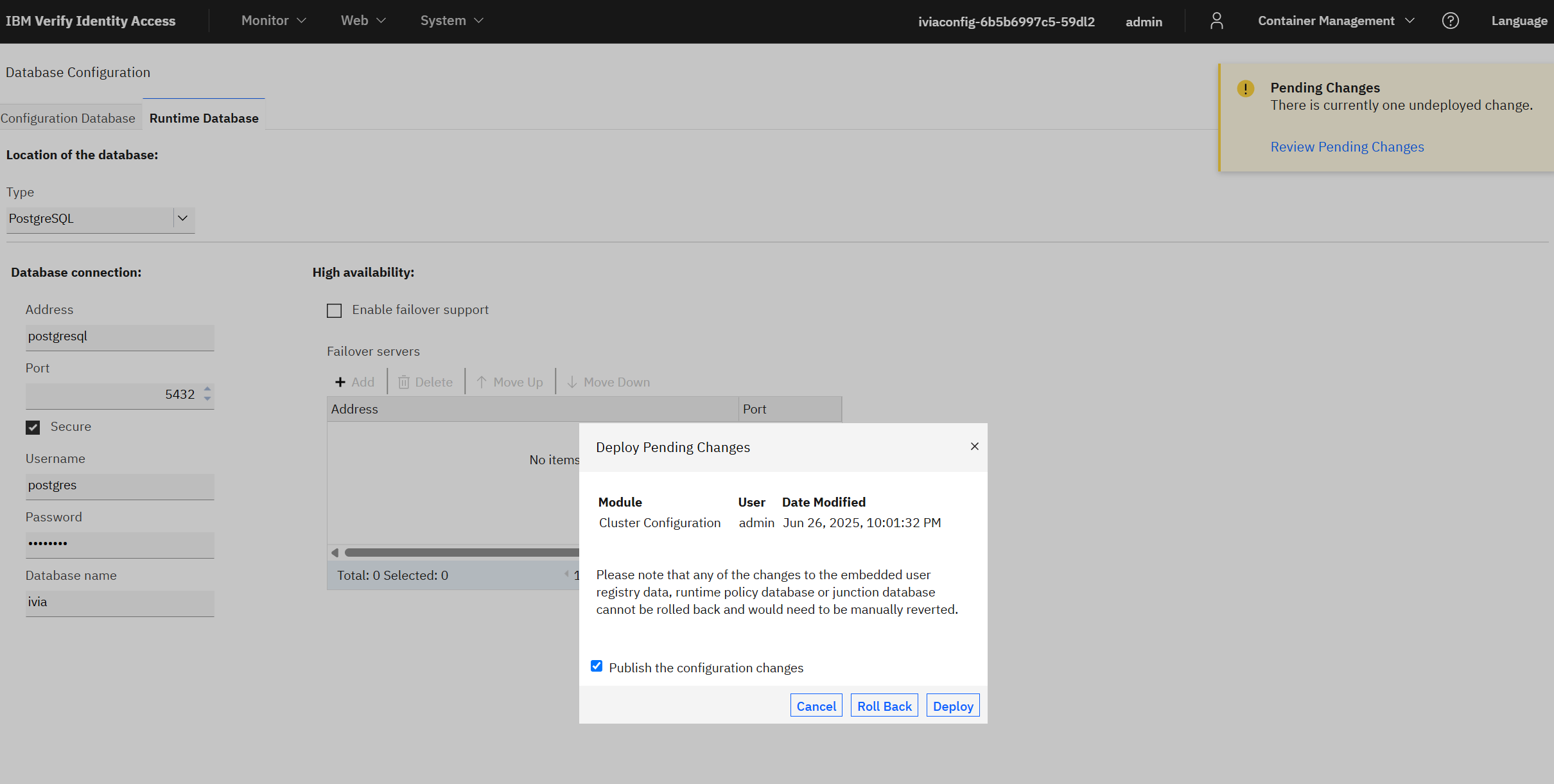Enable failover support checkbox

tap(334, 311)
